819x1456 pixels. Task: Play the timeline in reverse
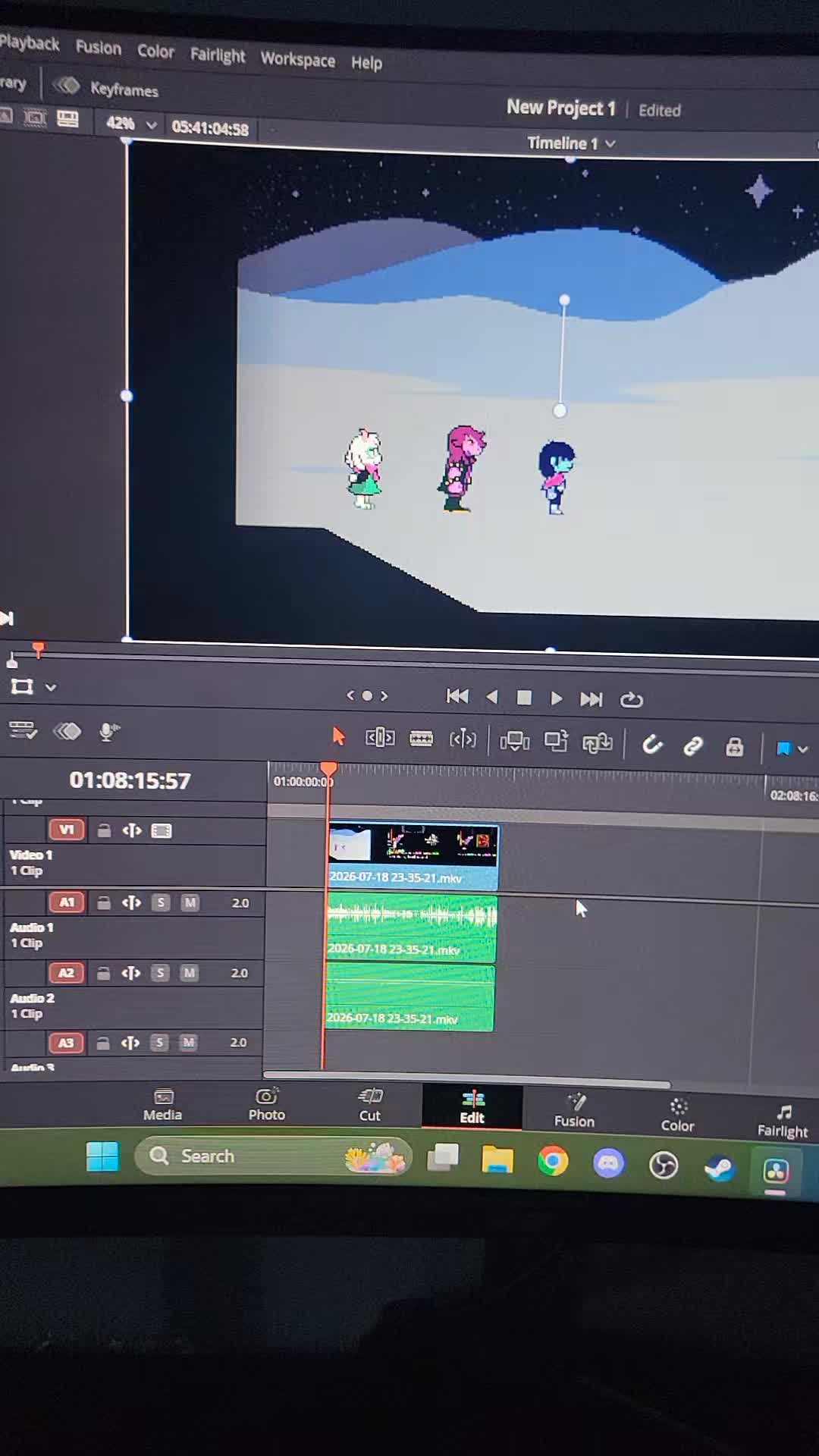[491, 696]
